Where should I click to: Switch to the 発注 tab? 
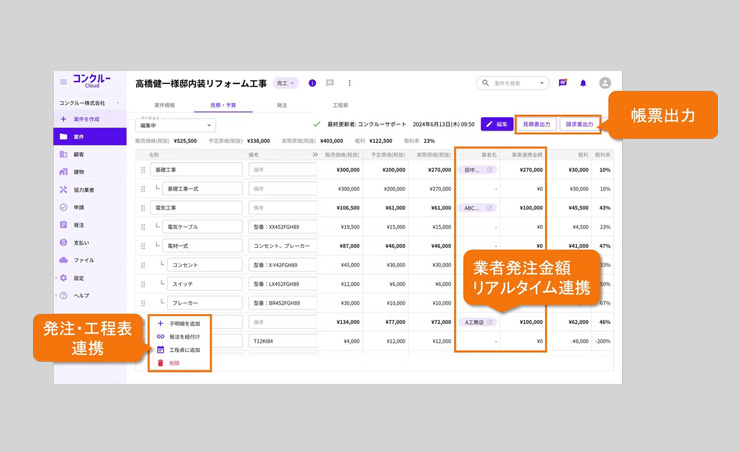tap(281, 105)
